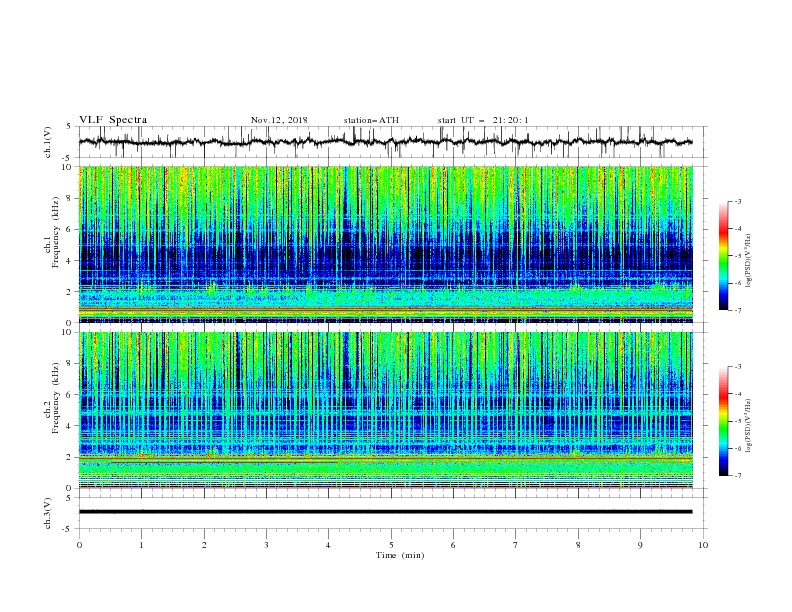Click the ch.1 spectrogram plot
This screenshot has height=612, width=792.
tap(386, 244)
